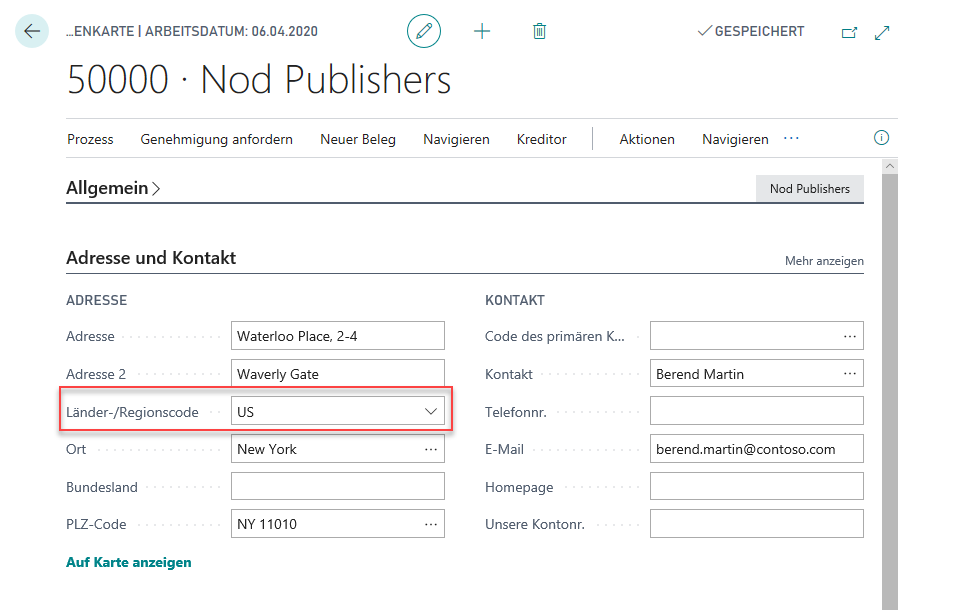Open the Prozess menu
Image resolution: width=960 pixels, height=610 pixels.
click(x=90, y=140)
